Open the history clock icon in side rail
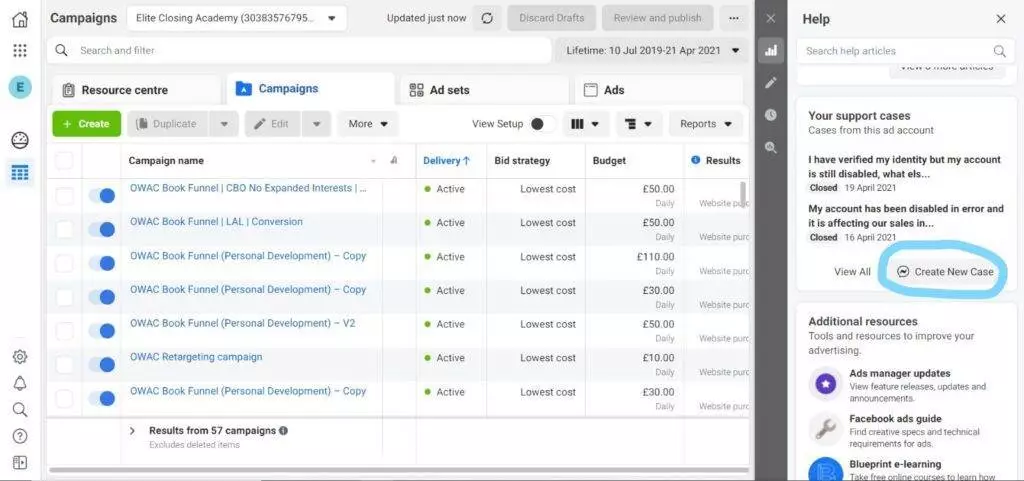Viewport: 1024px width, 481px height. pyautogui.click(x=771, y=115)
